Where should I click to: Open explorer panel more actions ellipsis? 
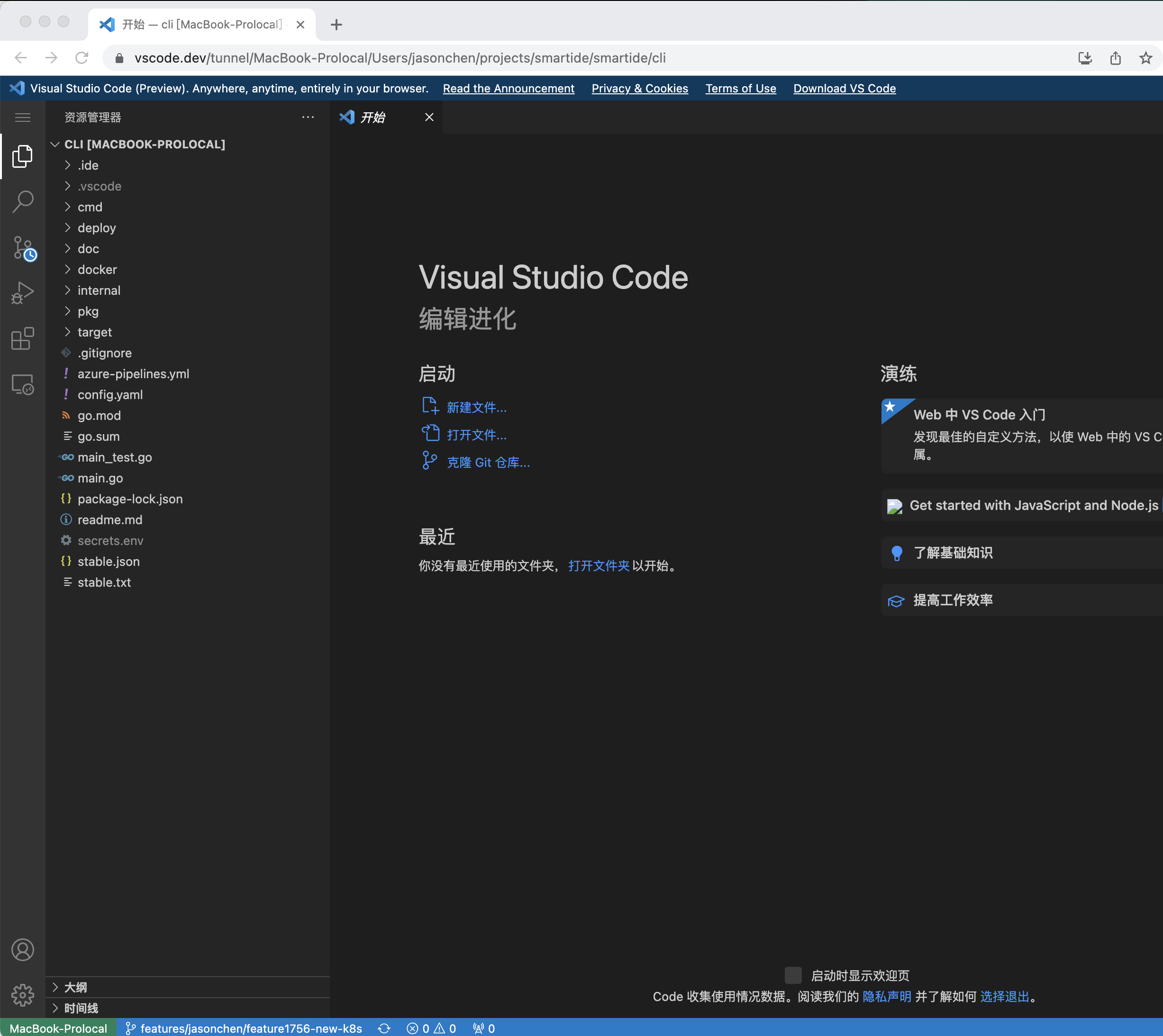pyautogui.click(x=308, y=117)
